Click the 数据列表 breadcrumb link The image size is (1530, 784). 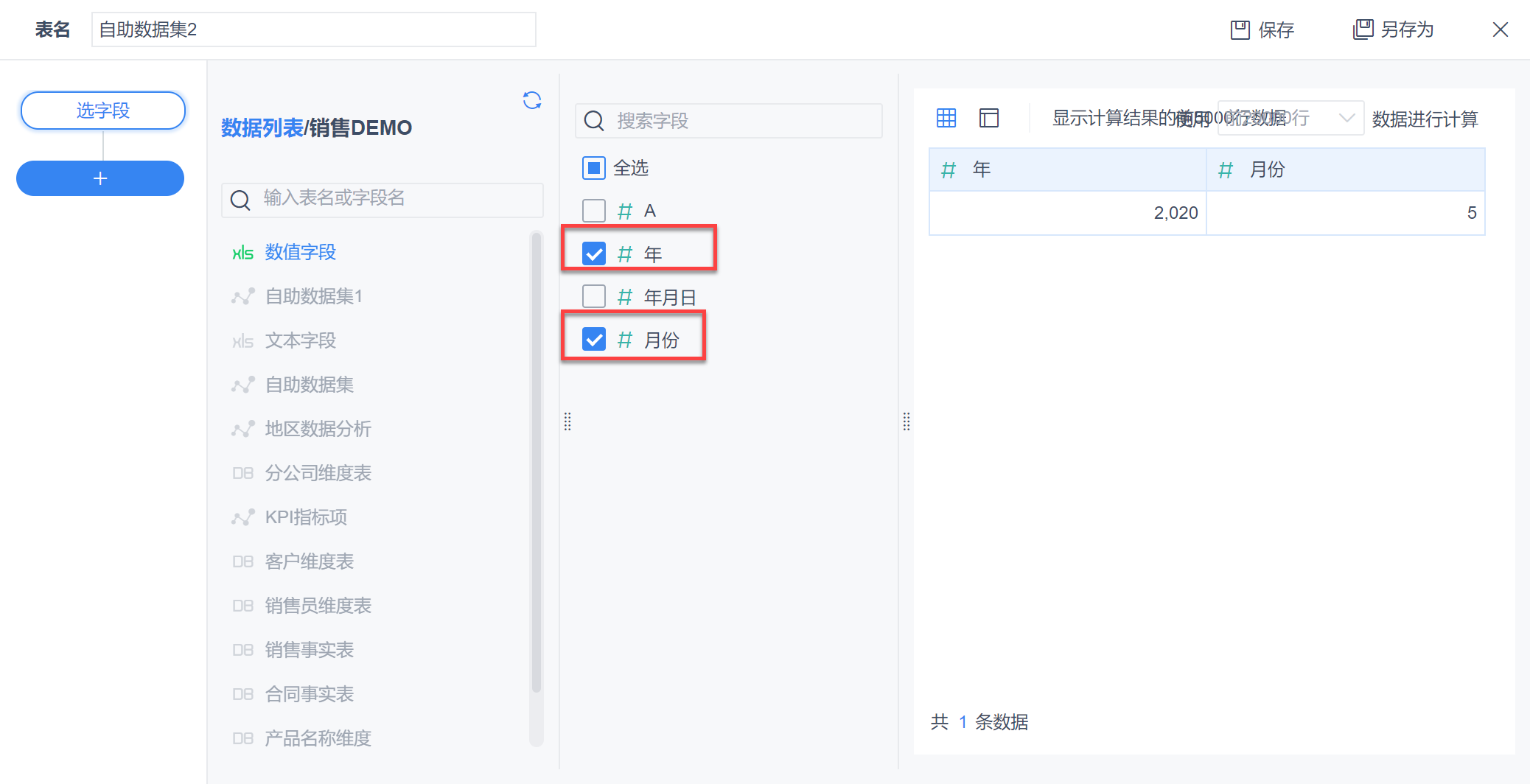262,128
